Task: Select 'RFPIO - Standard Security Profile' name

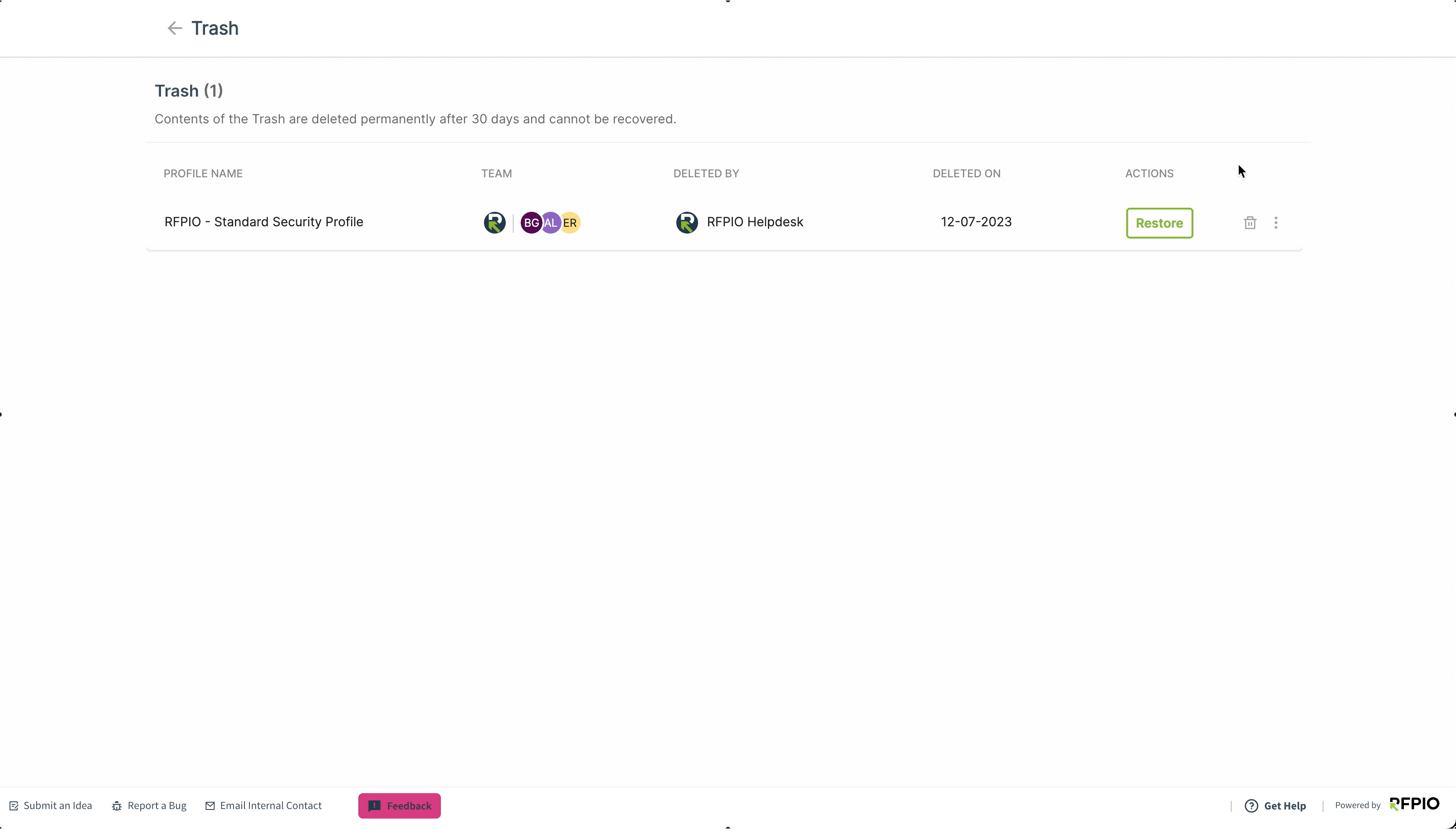Action: (x=264, y=222)
